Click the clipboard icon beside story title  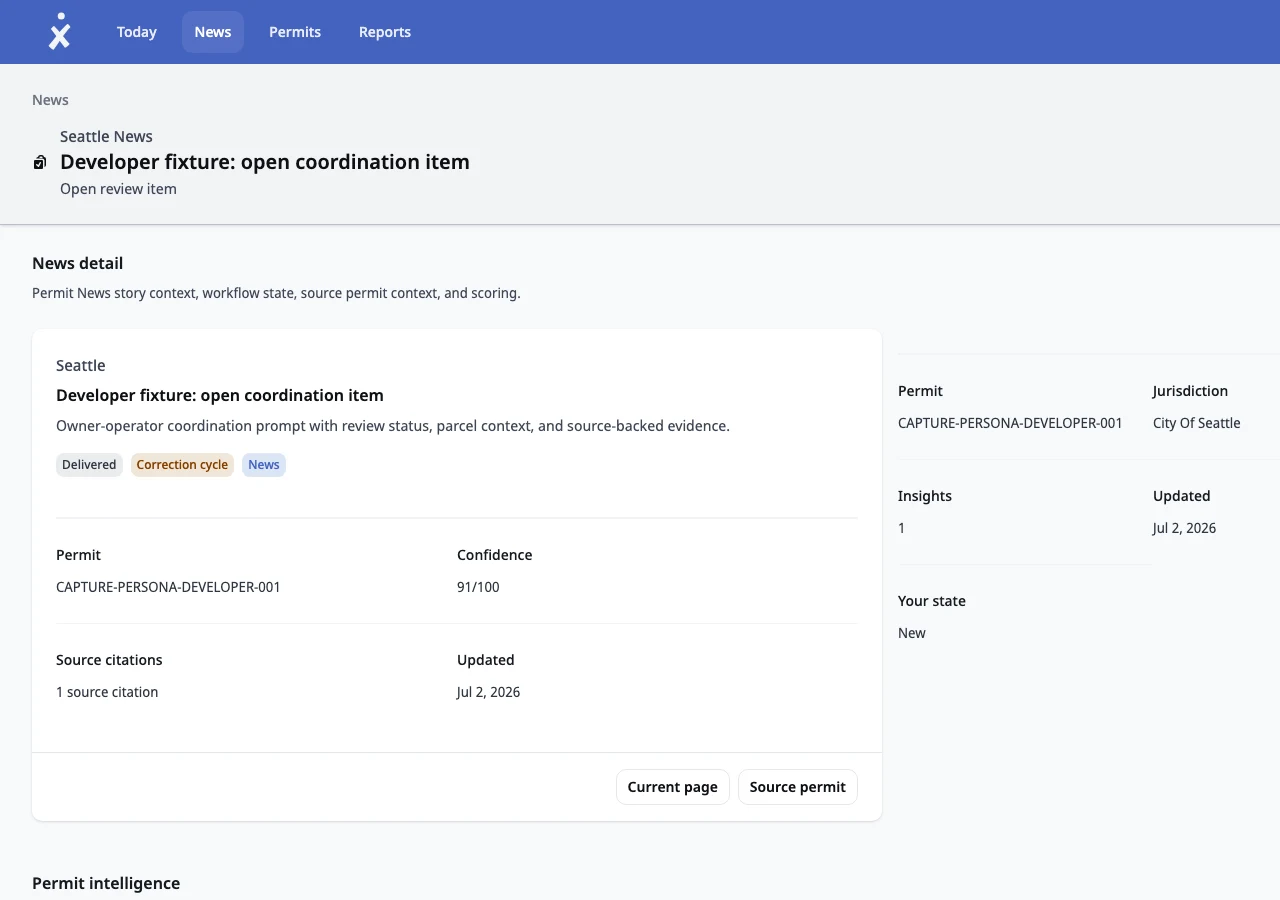pyautogui.click(x=40, y=162)
